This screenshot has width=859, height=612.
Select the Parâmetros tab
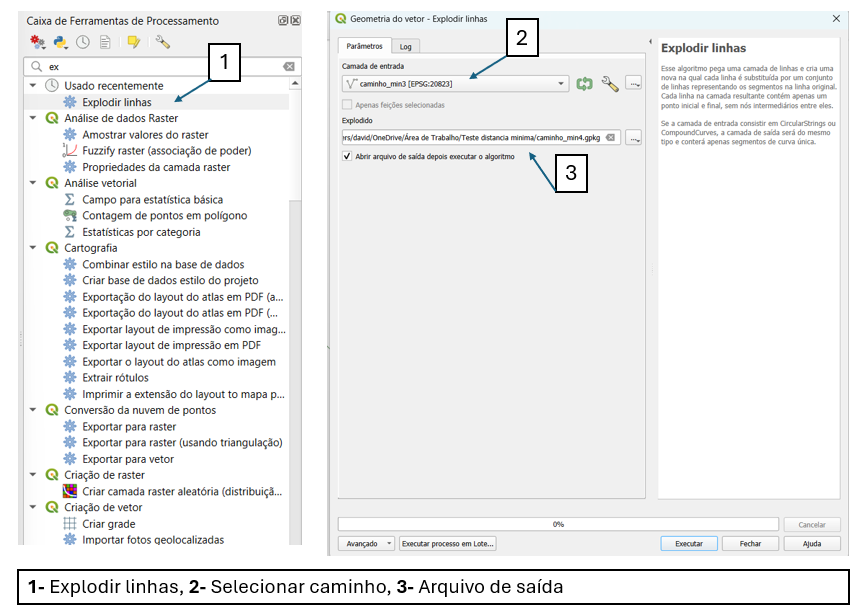[x=362, y=45]
